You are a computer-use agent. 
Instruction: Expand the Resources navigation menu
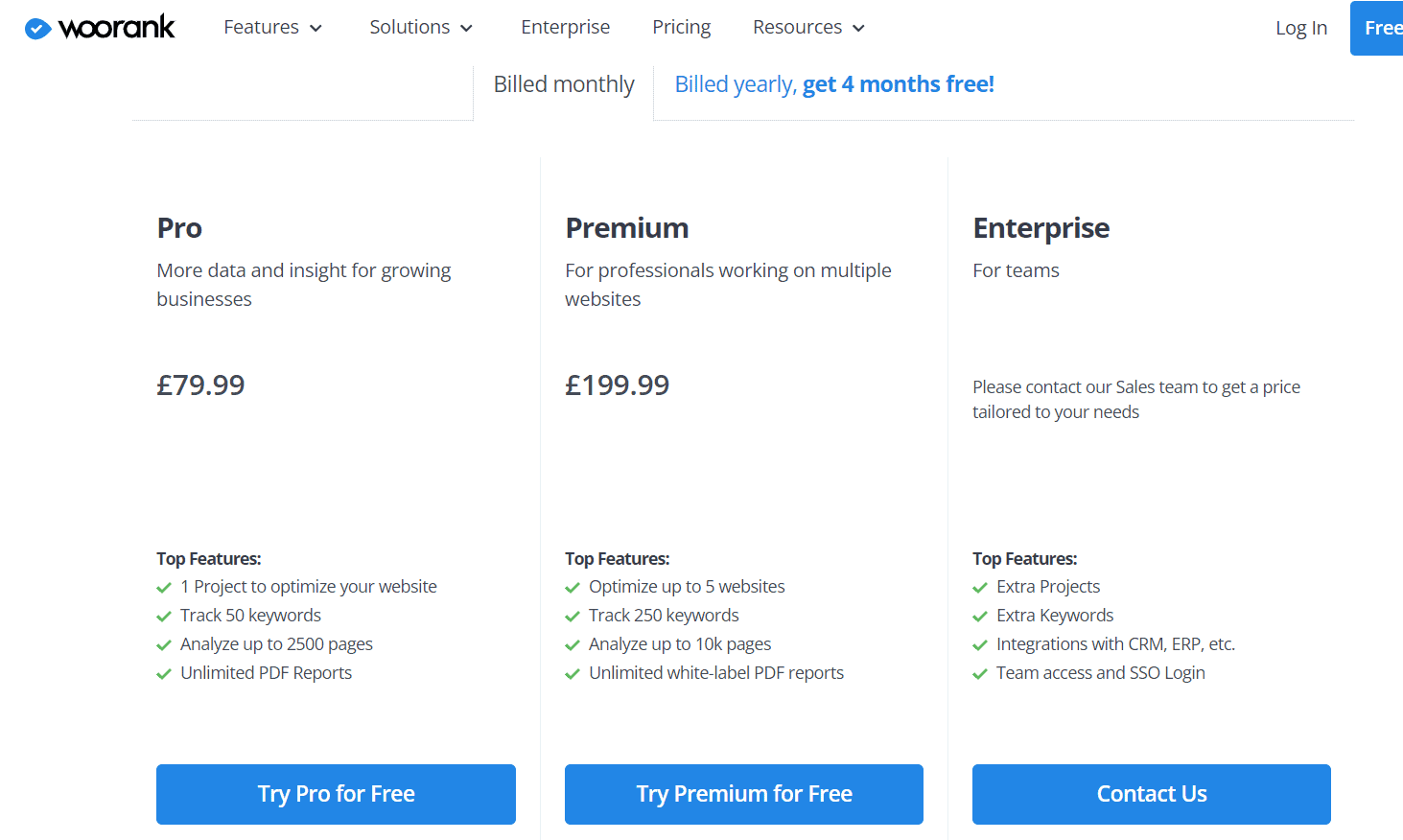809,28
